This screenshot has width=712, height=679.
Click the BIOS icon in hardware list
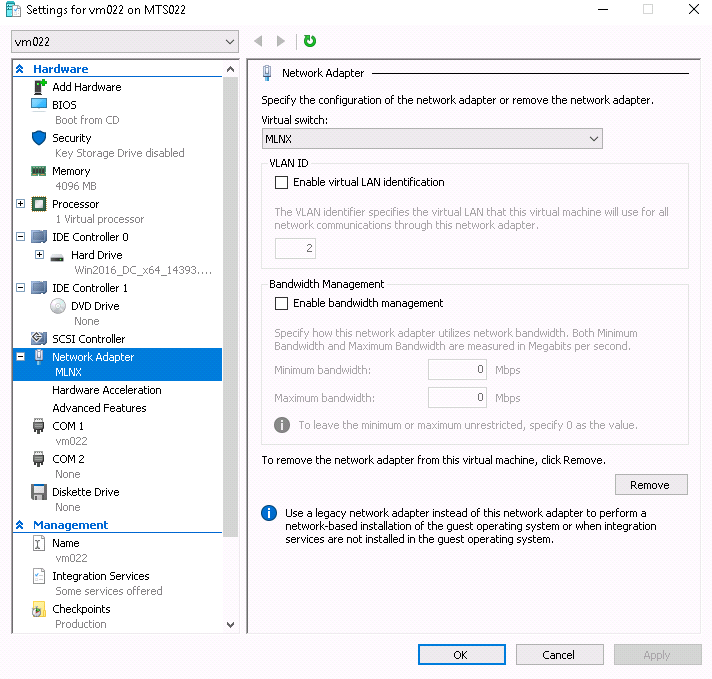click(x=39, y=104)
